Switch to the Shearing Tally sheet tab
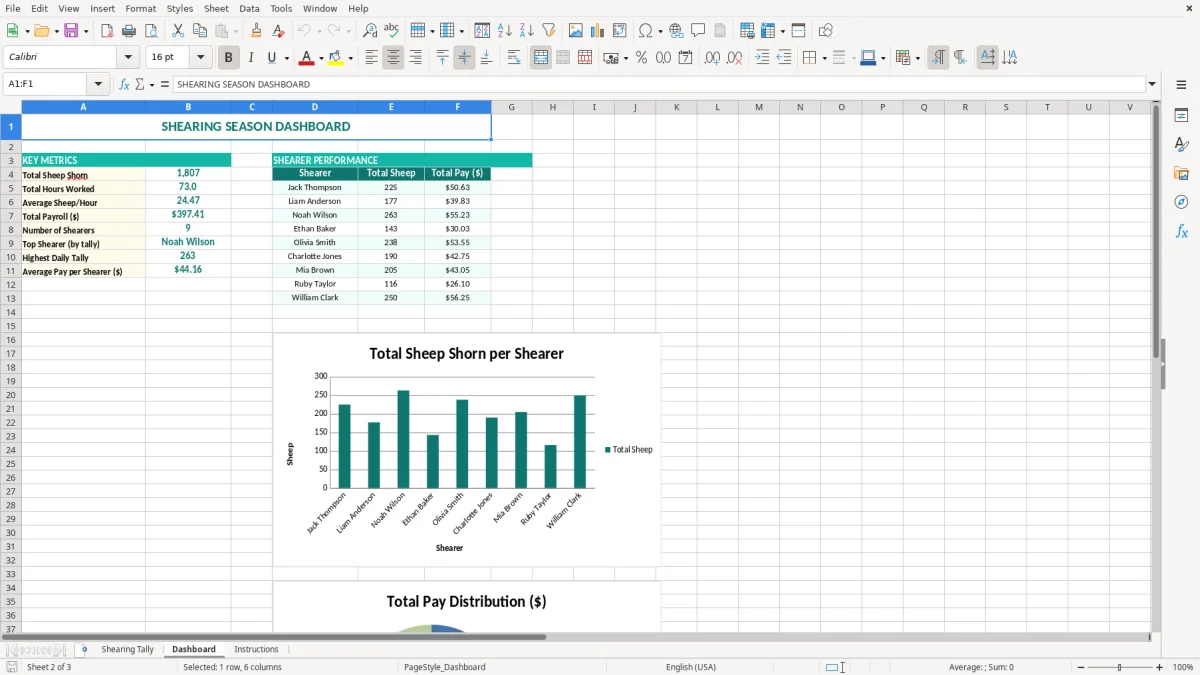This screenshot has height=675, width=1200. [127, 649]
